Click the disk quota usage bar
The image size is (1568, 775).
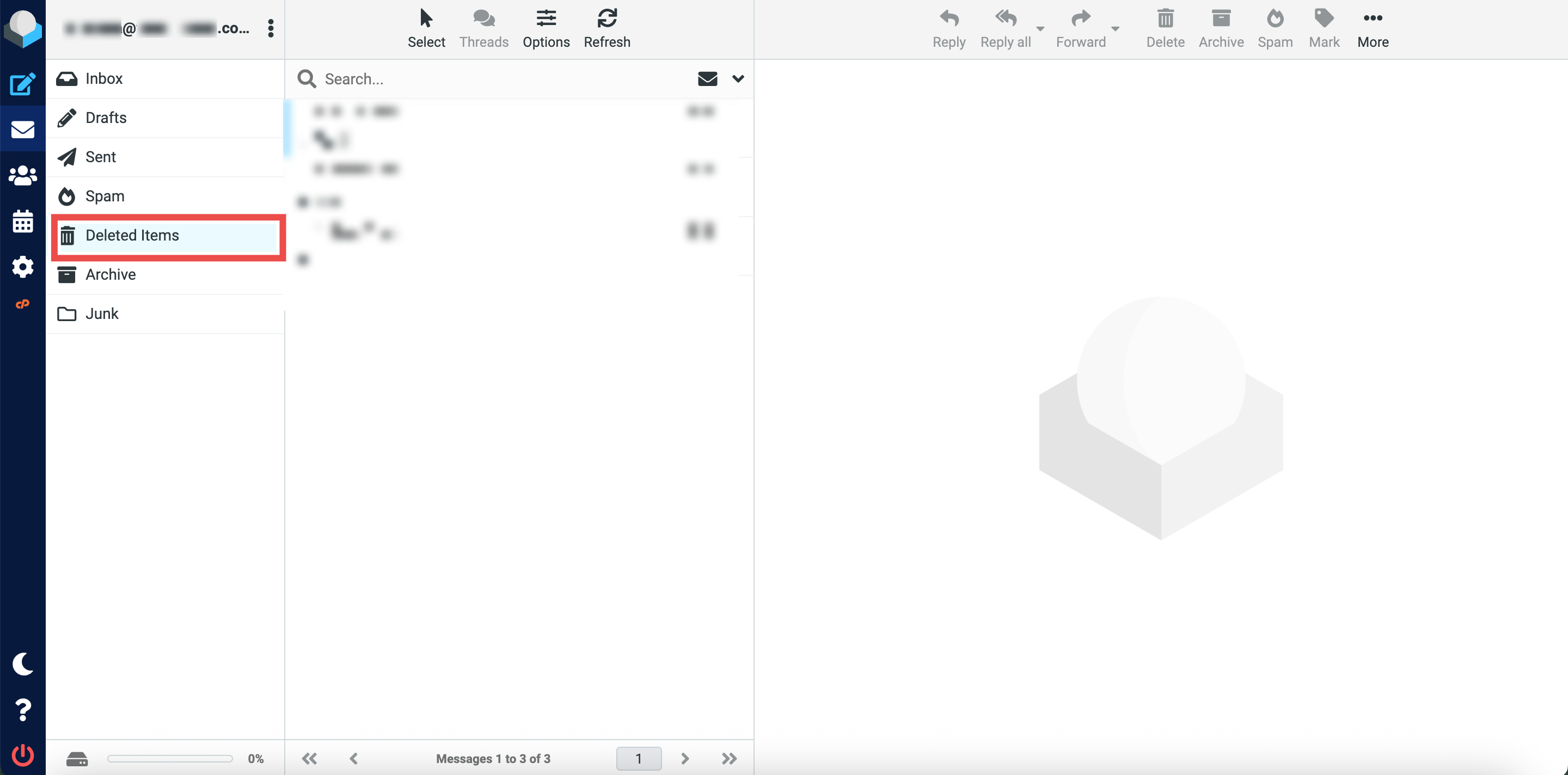pyautogui.click(x=170, y=758)
